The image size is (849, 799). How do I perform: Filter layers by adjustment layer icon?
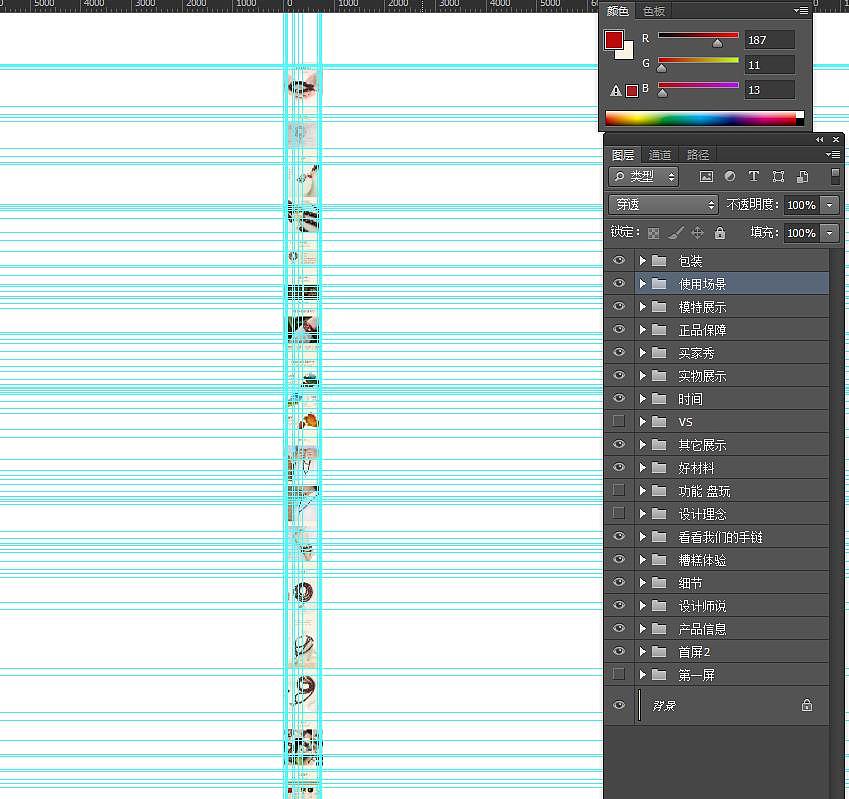(x=730, y=176)
